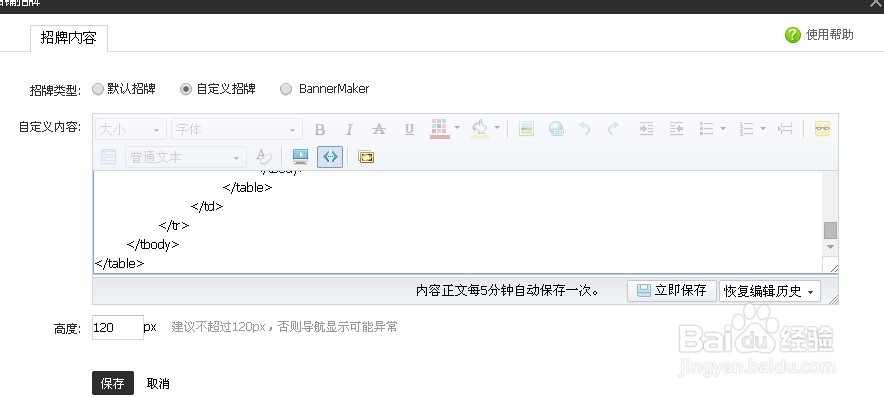
Task: Apply numbered list icon
Action: (746, 129)
